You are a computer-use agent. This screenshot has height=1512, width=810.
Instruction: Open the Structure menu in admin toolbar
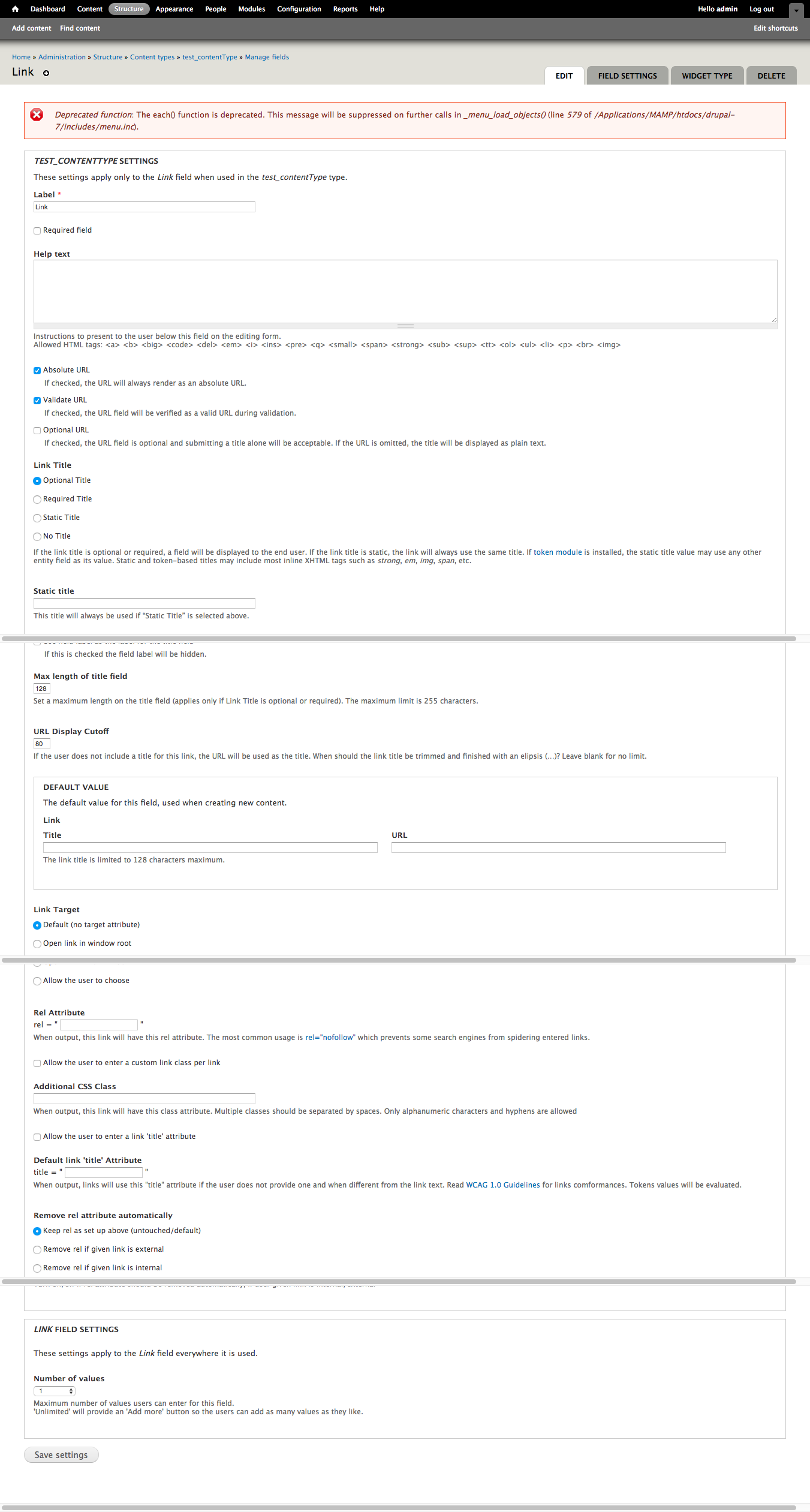point(129,9)
